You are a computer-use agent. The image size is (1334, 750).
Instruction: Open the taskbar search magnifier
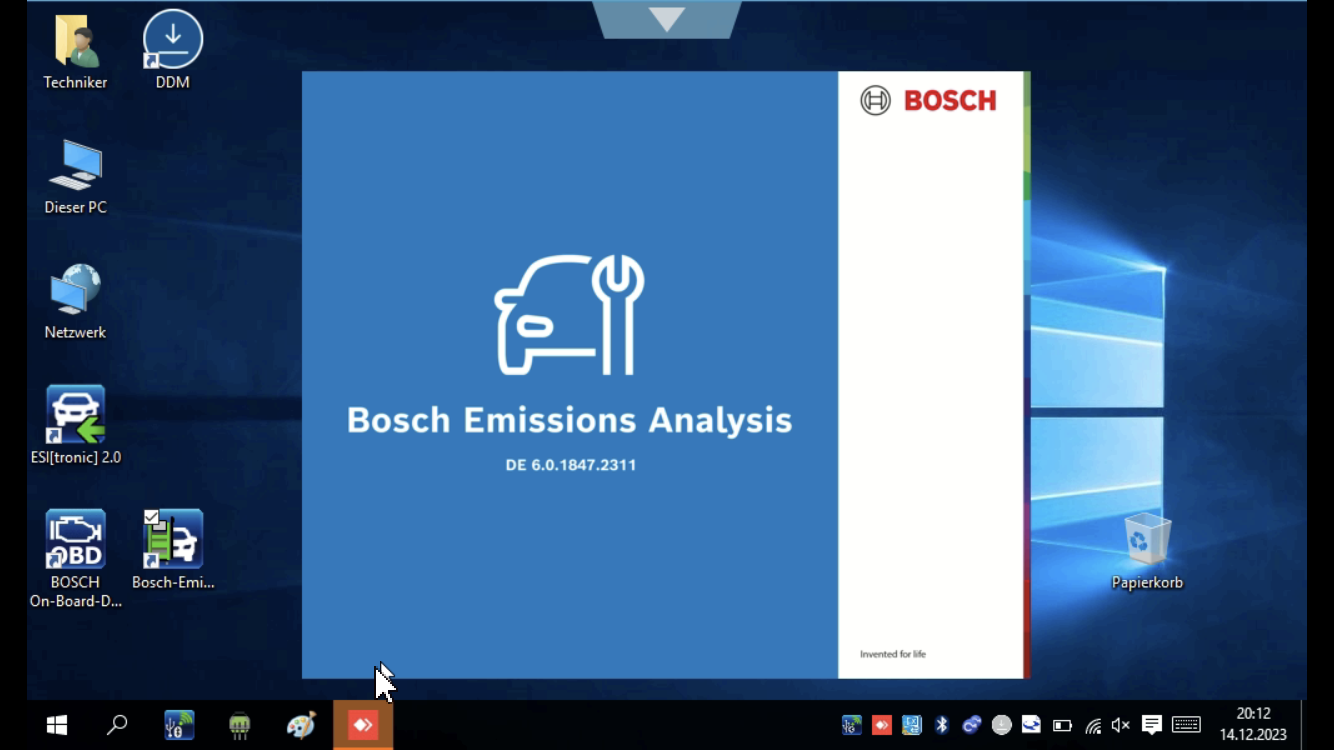point(117,725)
